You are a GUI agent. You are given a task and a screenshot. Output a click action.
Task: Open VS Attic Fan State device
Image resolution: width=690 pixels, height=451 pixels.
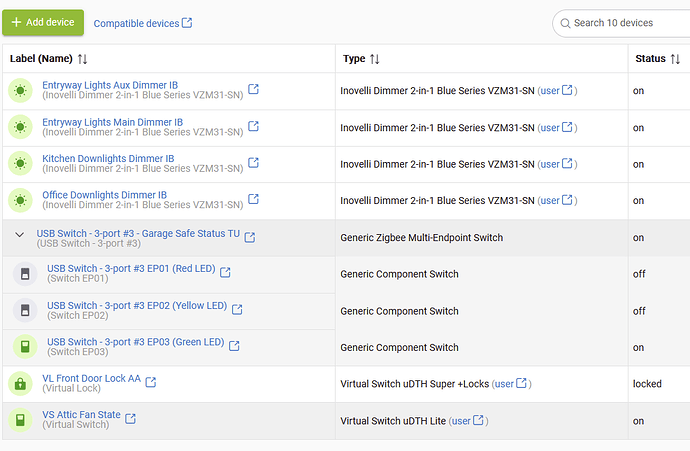[81, 415]
